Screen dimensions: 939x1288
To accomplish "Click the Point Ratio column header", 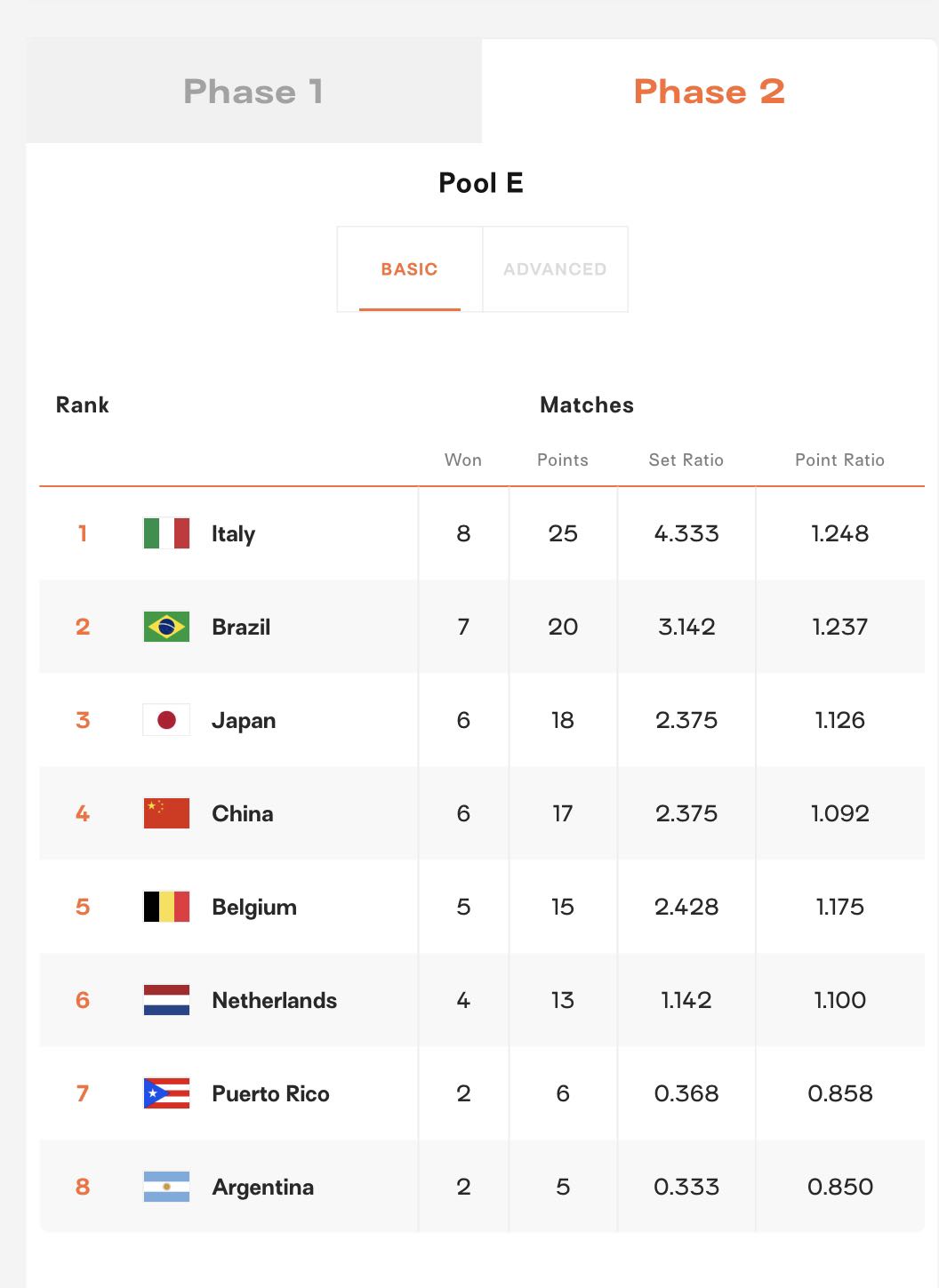I will tap(839, 460).
